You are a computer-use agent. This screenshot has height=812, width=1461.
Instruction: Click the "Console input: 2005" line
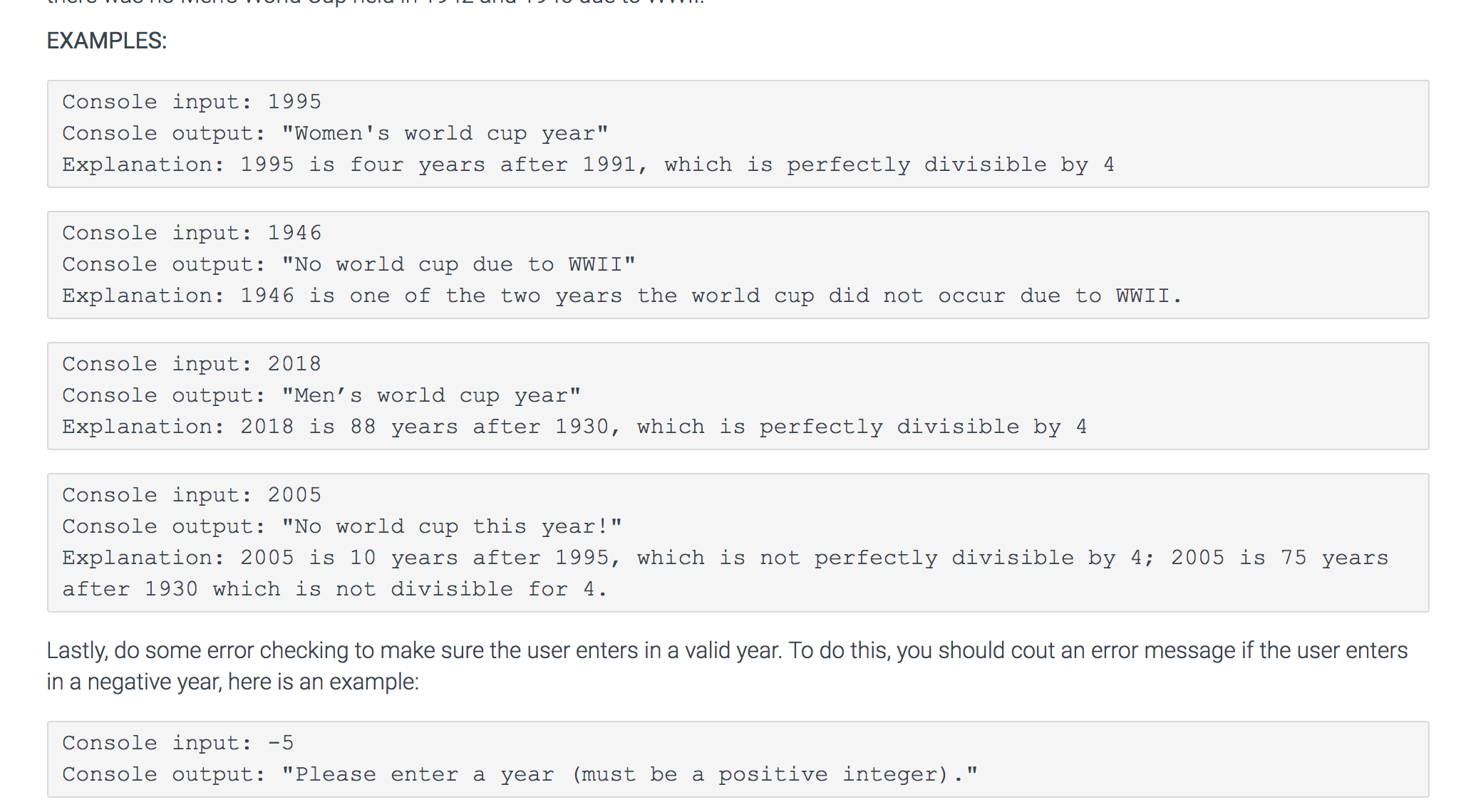(x=192, y=495)
